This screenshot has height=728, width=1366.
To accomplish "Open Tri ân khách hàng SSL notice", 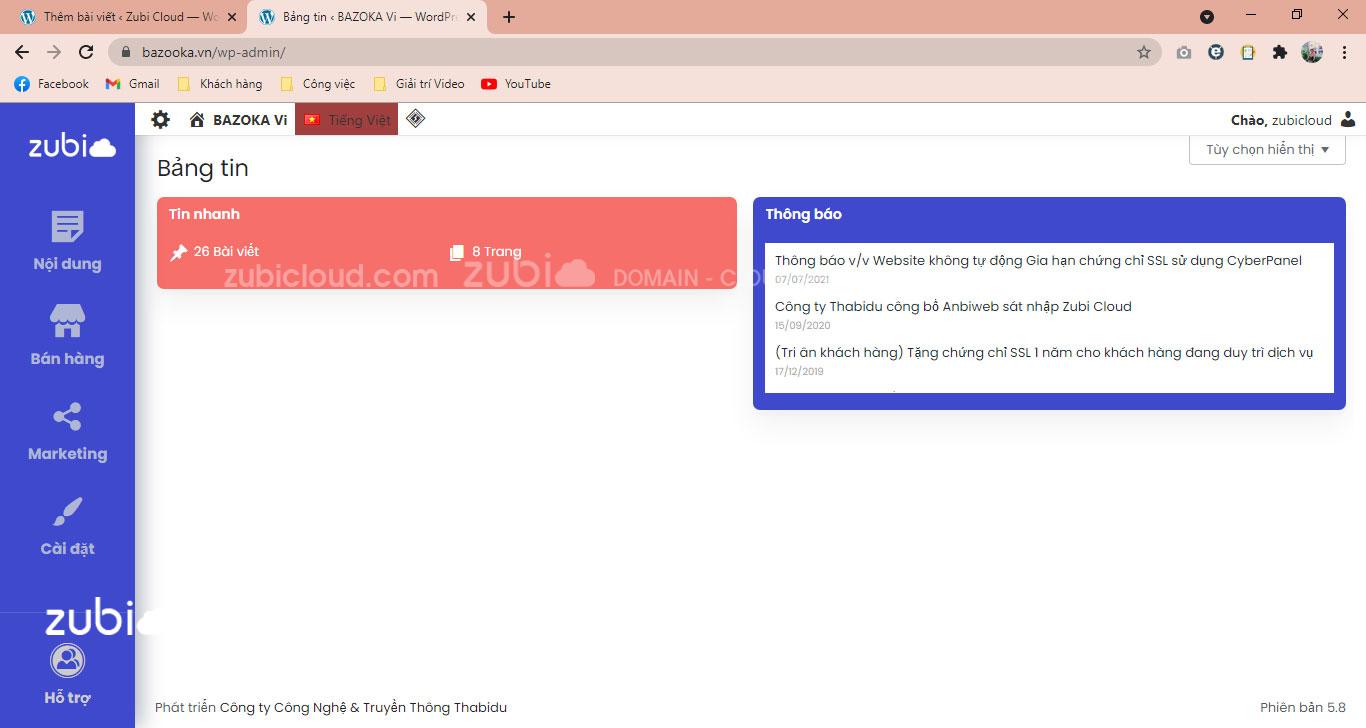I will (x=1043, y=353).
